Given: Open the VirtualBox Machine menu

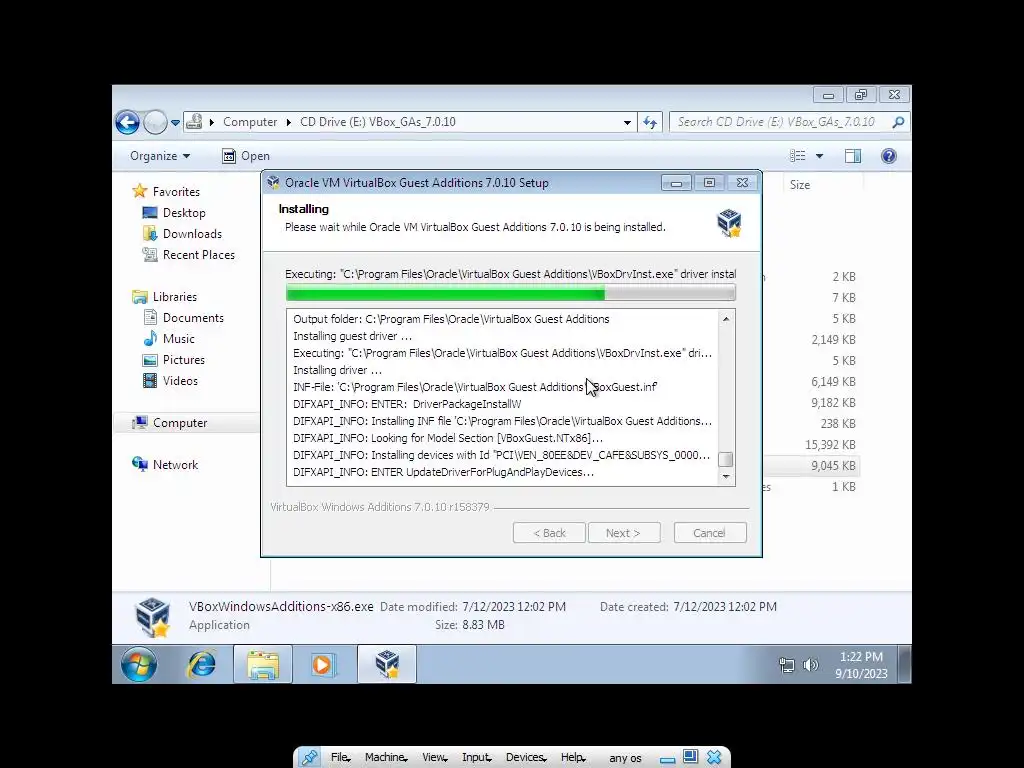Looking at the screenshot, I should [x=386, y=758].
